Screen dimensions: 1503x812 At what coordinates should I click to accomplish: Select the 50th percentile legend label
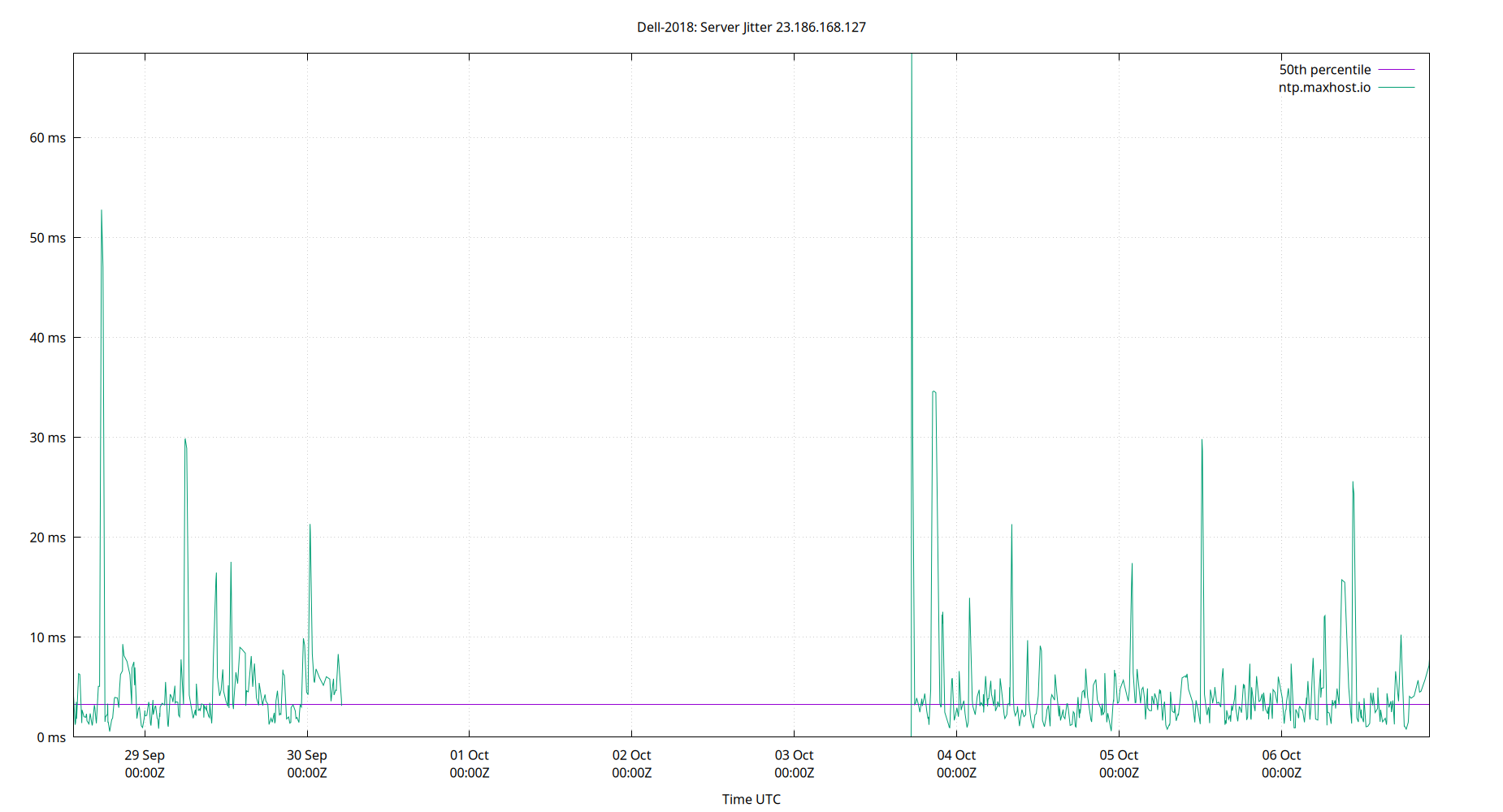(x=1325, y=70)
